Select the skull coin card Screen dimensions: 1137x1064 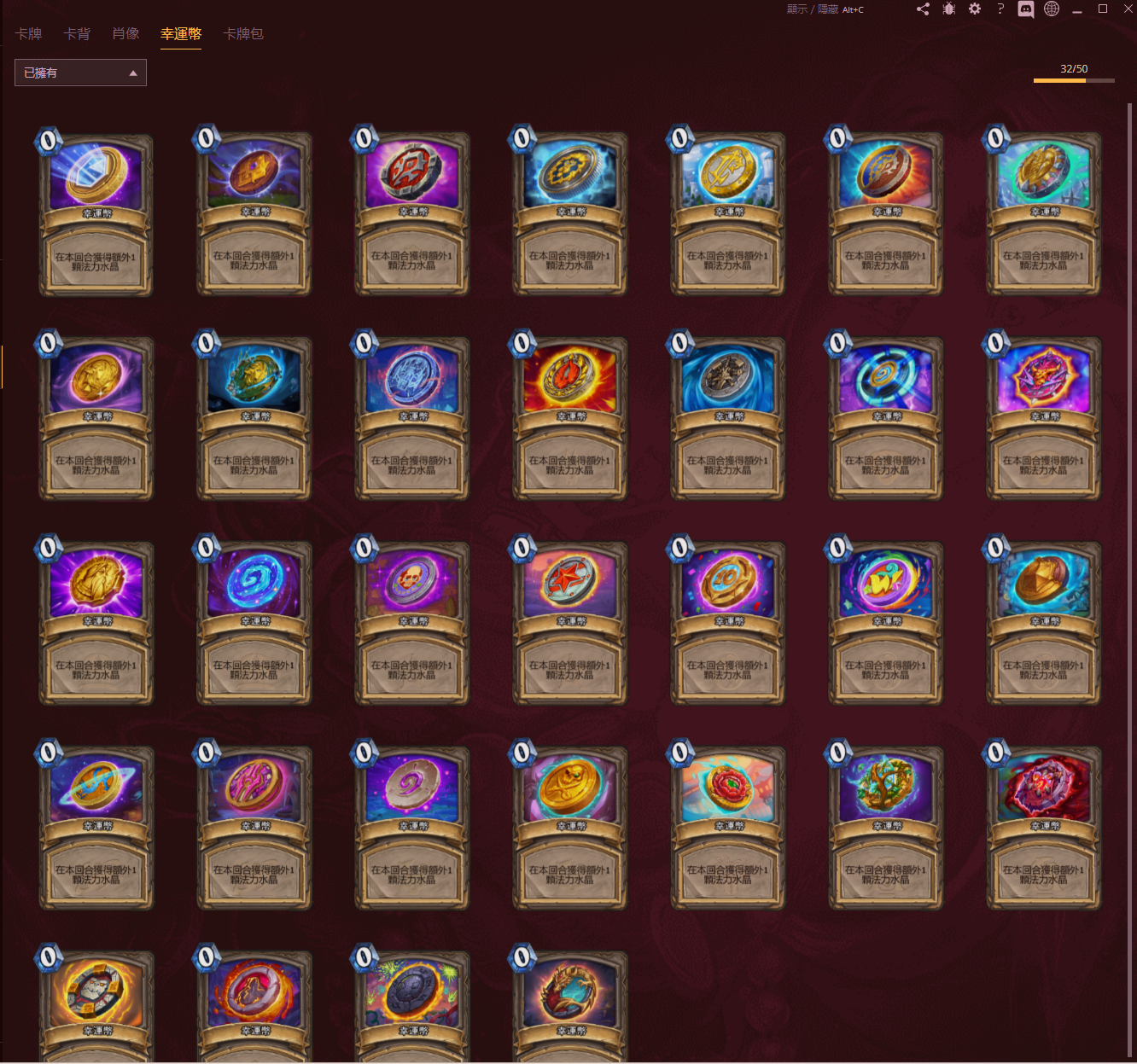click(411, 621)
